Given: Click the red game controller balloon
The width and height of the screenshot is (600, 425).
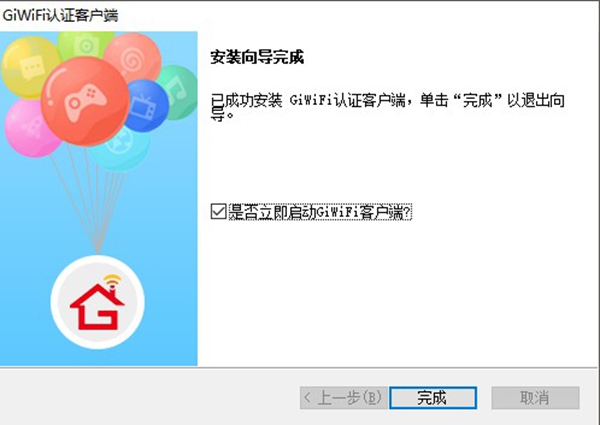Looking at the screenshot, I should pos(85,101).
